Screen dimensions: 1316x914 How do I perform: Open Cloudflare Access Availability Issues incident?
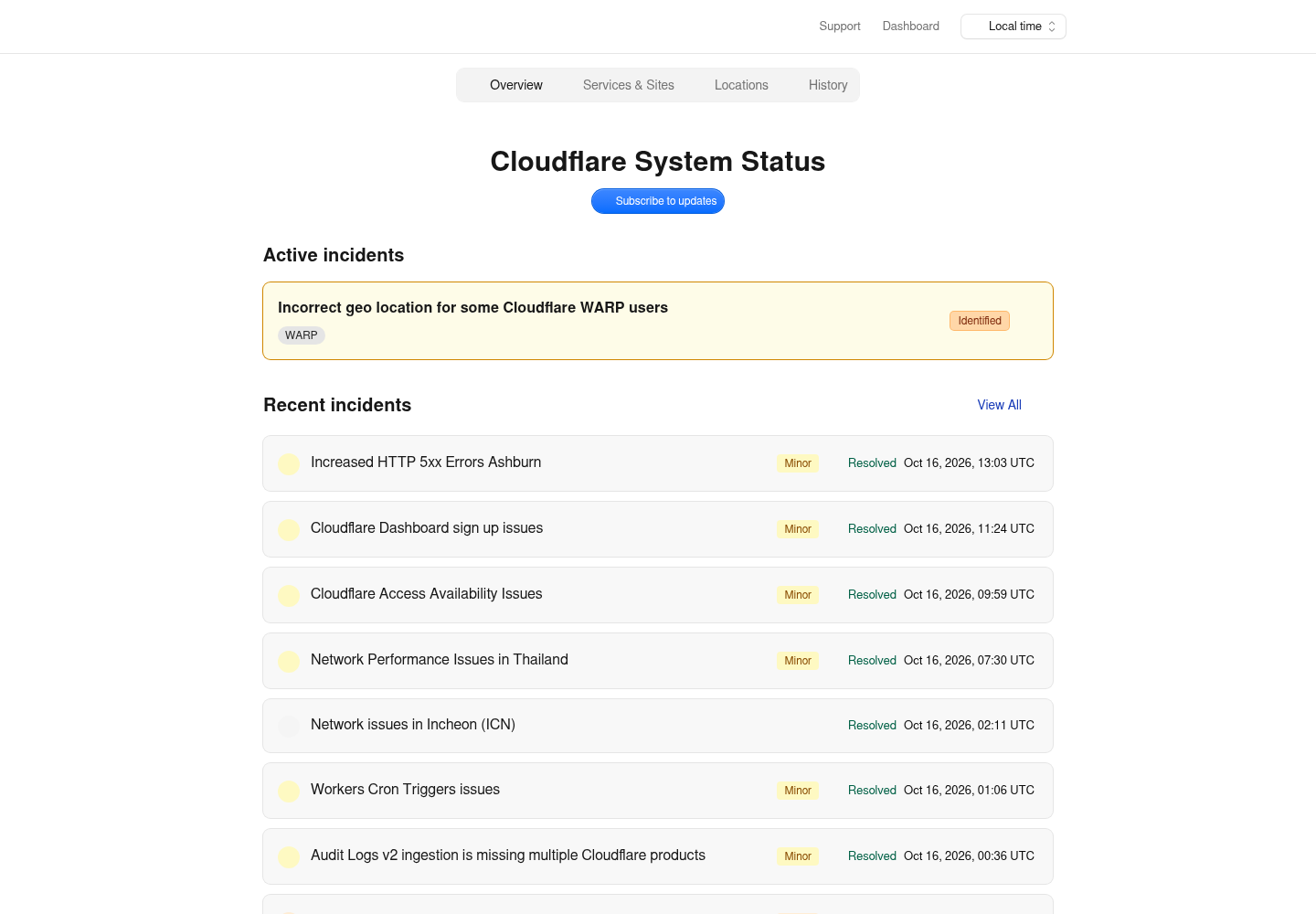[658, 595]
